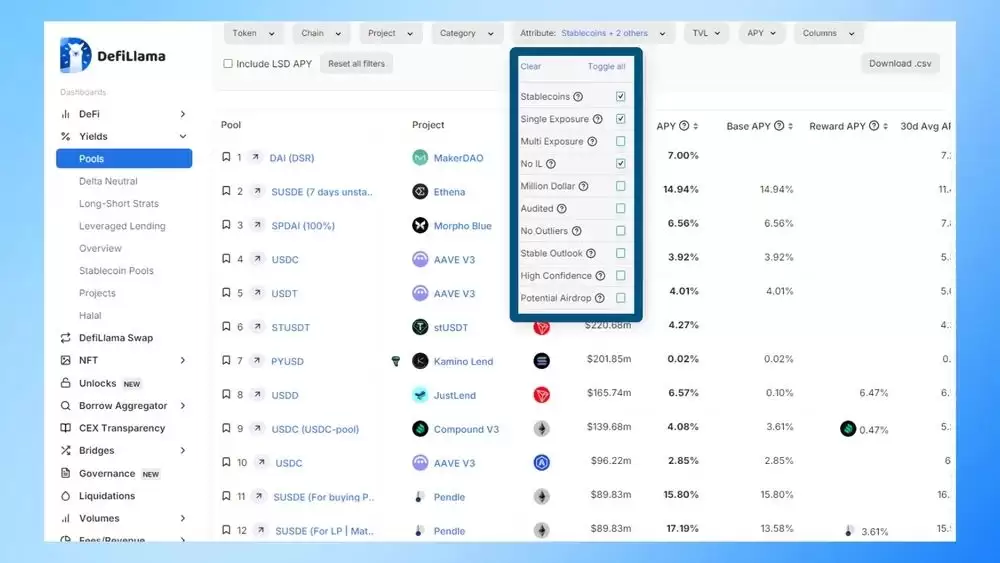Click the APY column sort arrows
The width and height of the screenshot is (1000, 563).
pos(695,126)
